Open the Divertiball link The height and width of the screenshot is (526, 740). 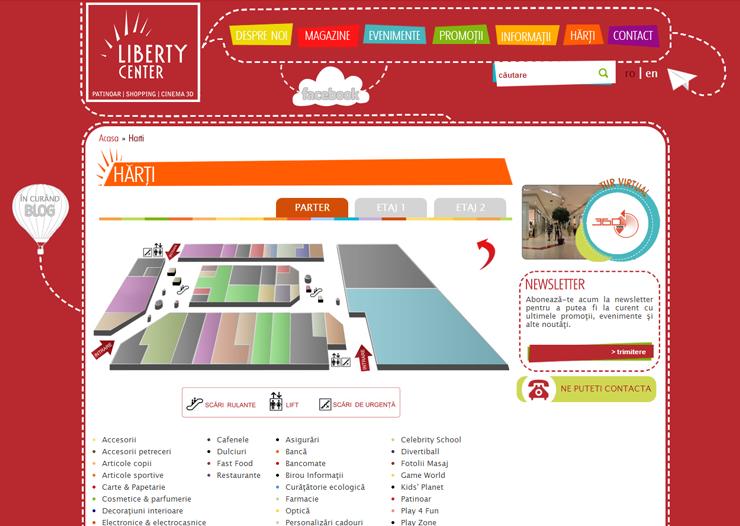click(x=420, y=451)
